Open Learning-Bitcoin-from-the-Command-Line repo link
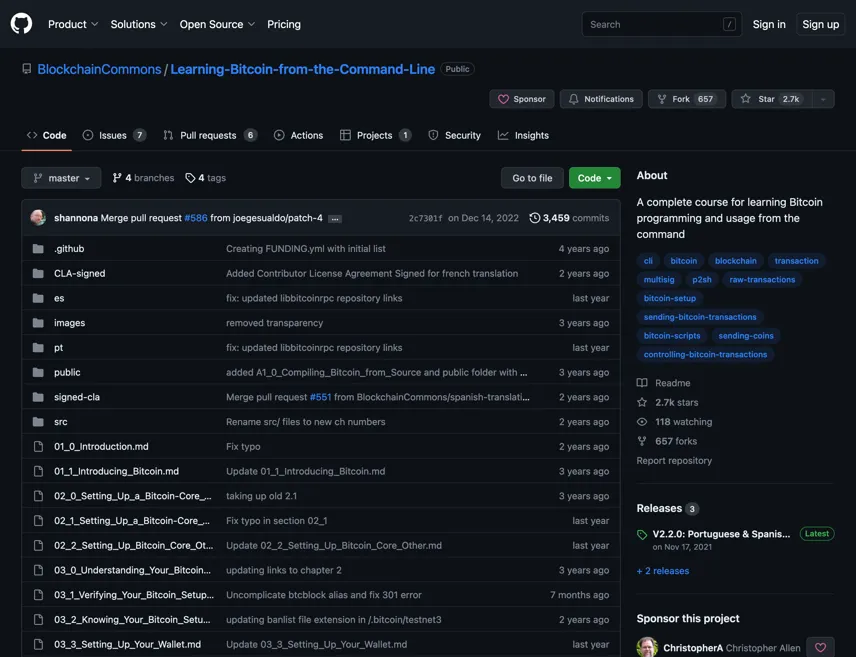 click(302, 69)
